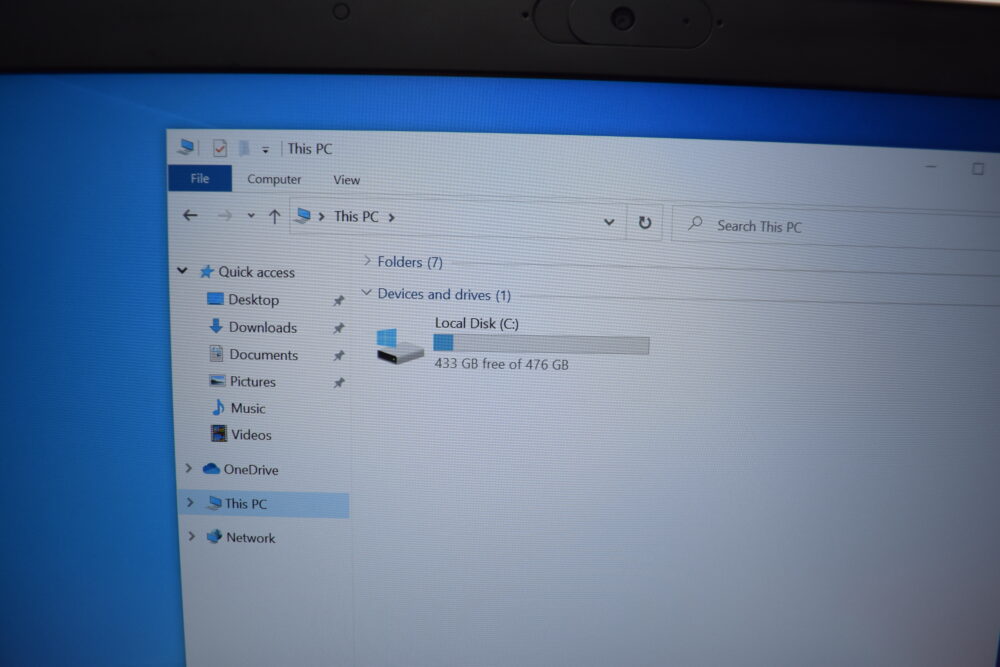Click the Documents page icon

pos(217,353)
